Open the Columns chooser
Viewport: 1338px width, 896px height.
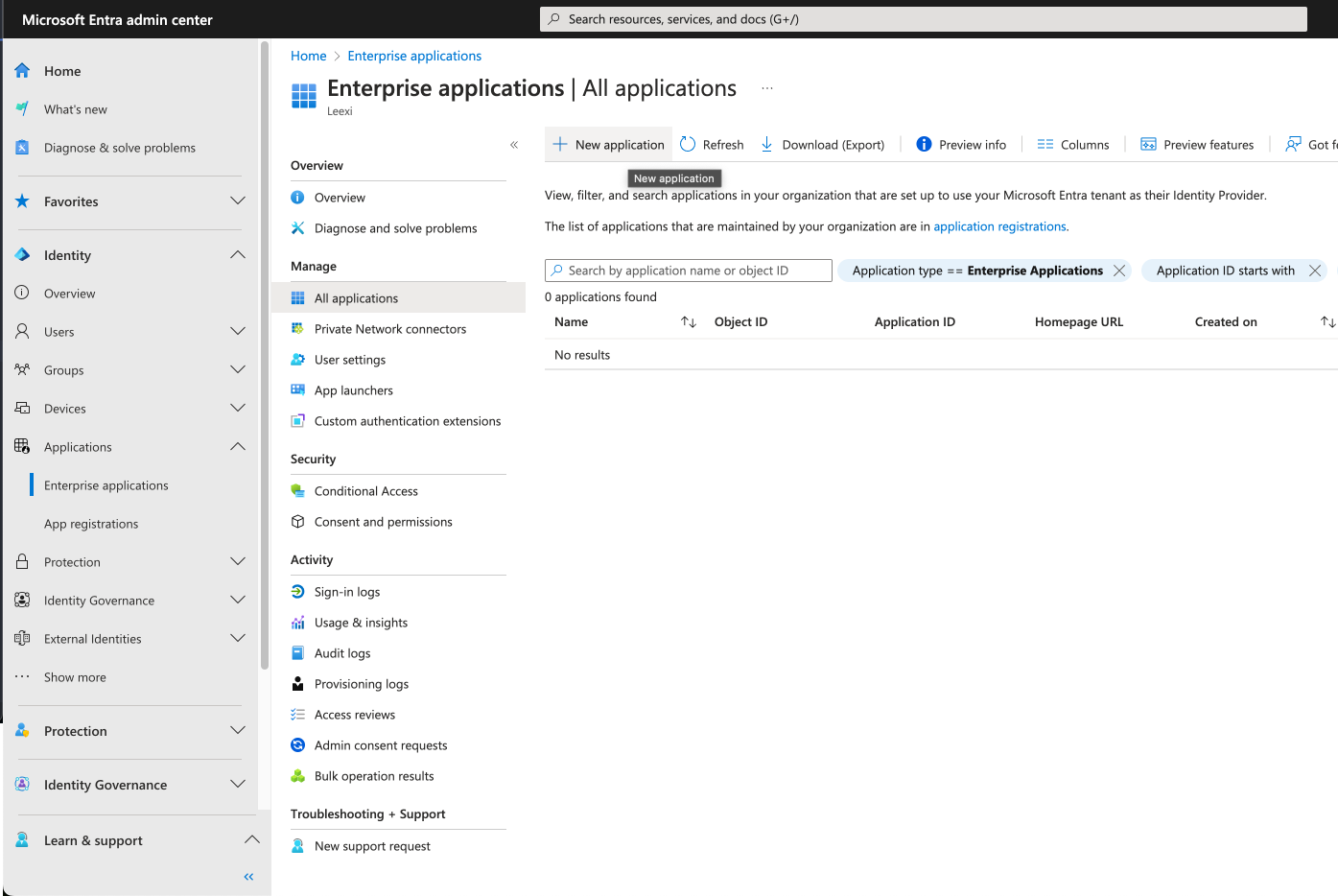(1073, 145)
